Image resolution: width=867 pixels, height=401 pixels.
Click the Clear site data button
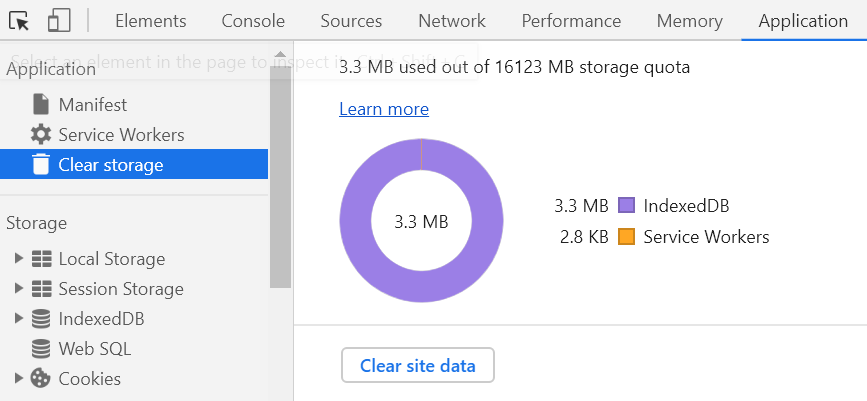[418, 366]
